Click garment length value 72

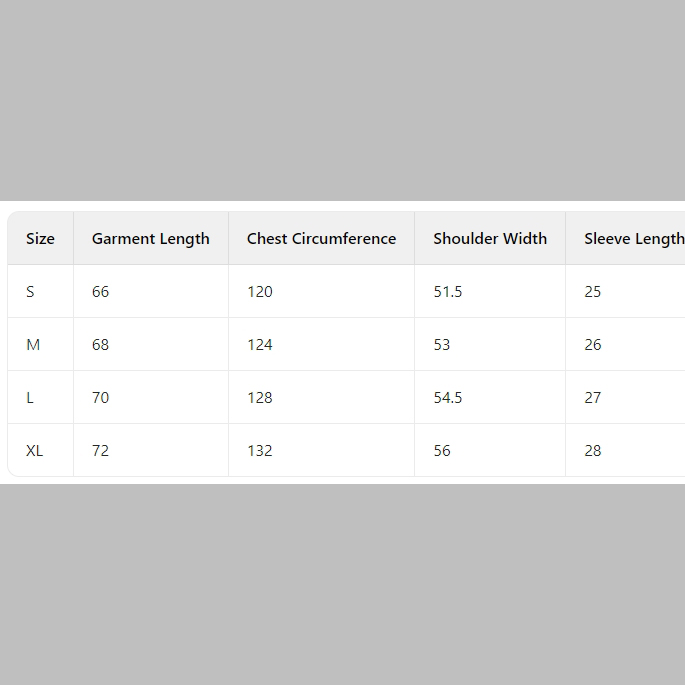tap(100, 450)
